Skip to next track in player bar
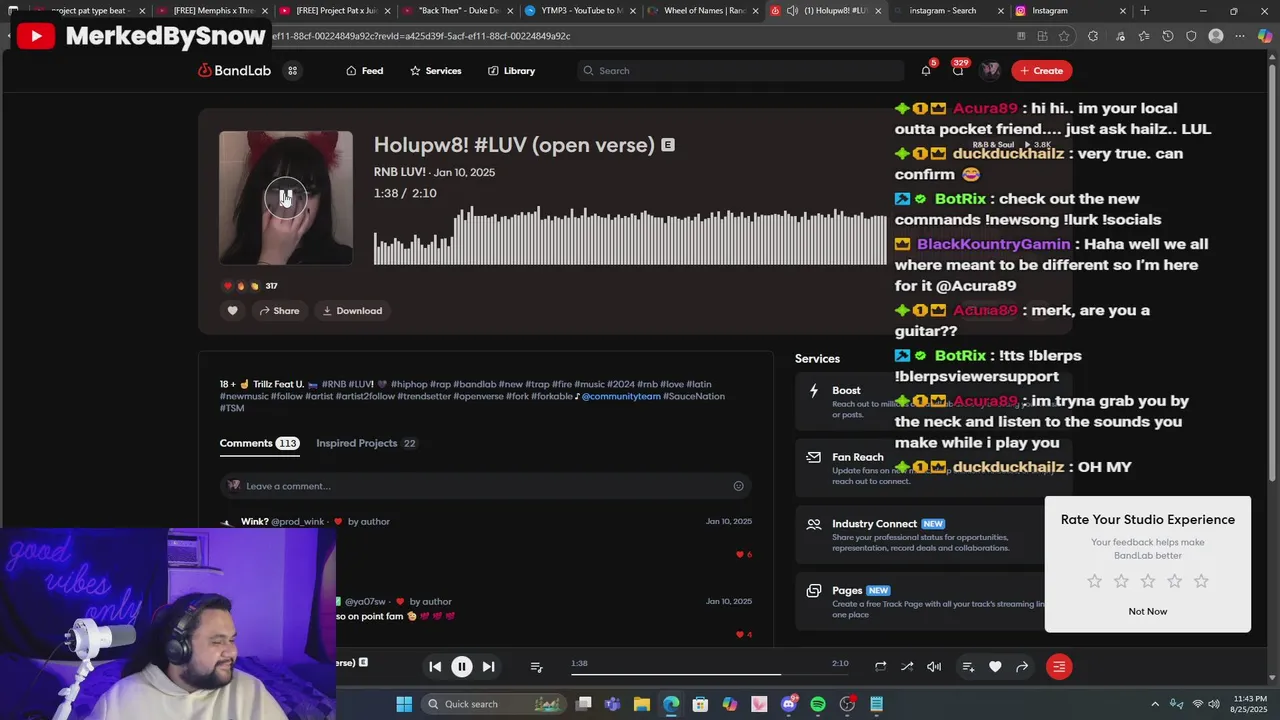The image size is (1280, 720). point(488,666)
